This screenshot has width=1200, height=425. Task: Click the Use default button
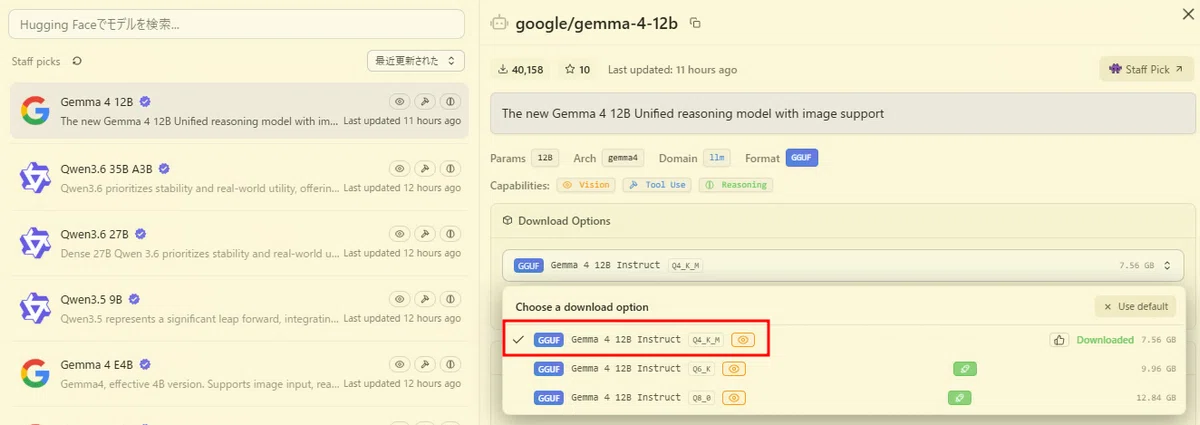click(x=1135, y=307)
